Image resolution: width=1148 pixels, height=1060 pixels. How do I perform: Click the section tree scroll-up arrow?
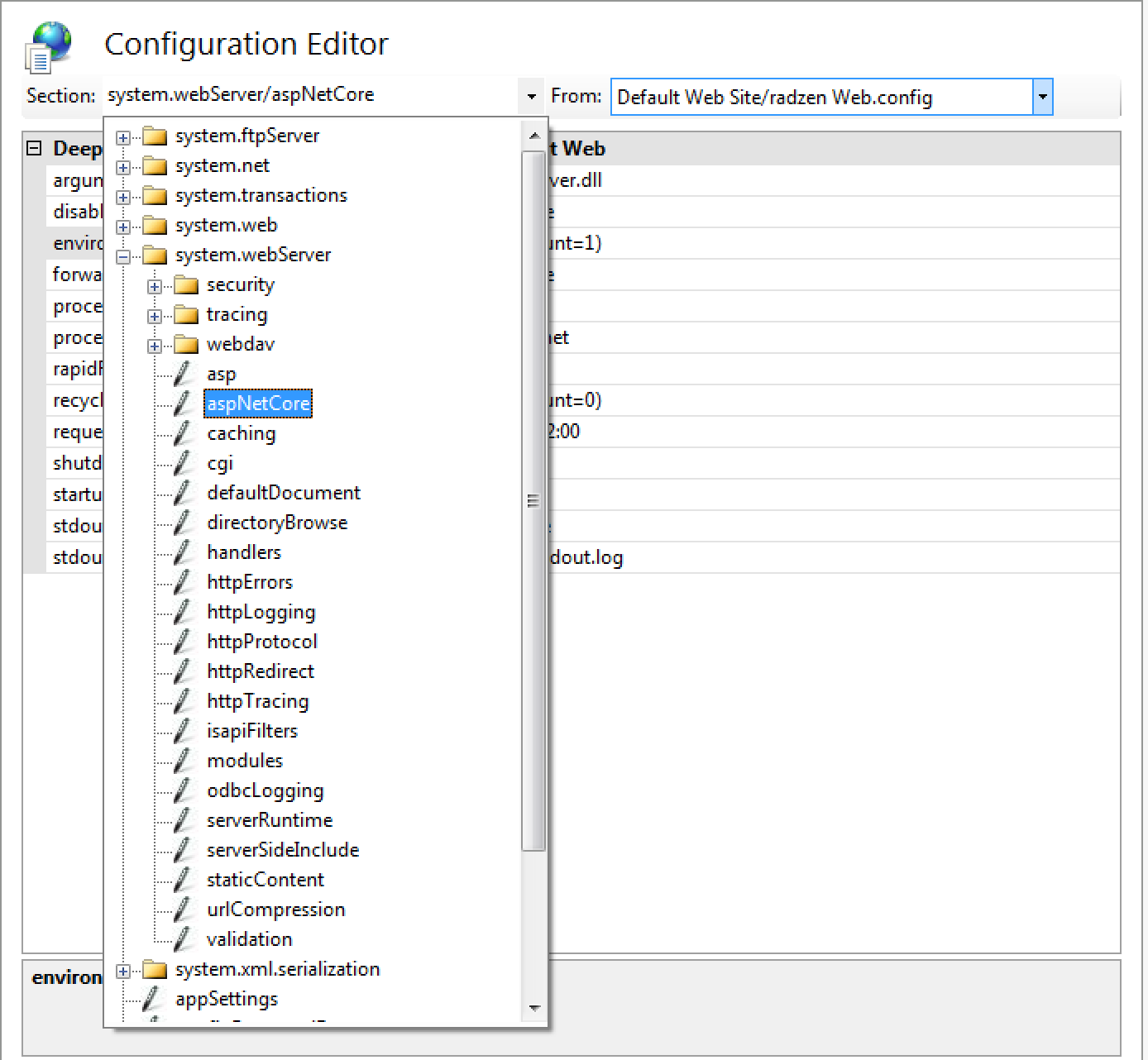(533, 136)
